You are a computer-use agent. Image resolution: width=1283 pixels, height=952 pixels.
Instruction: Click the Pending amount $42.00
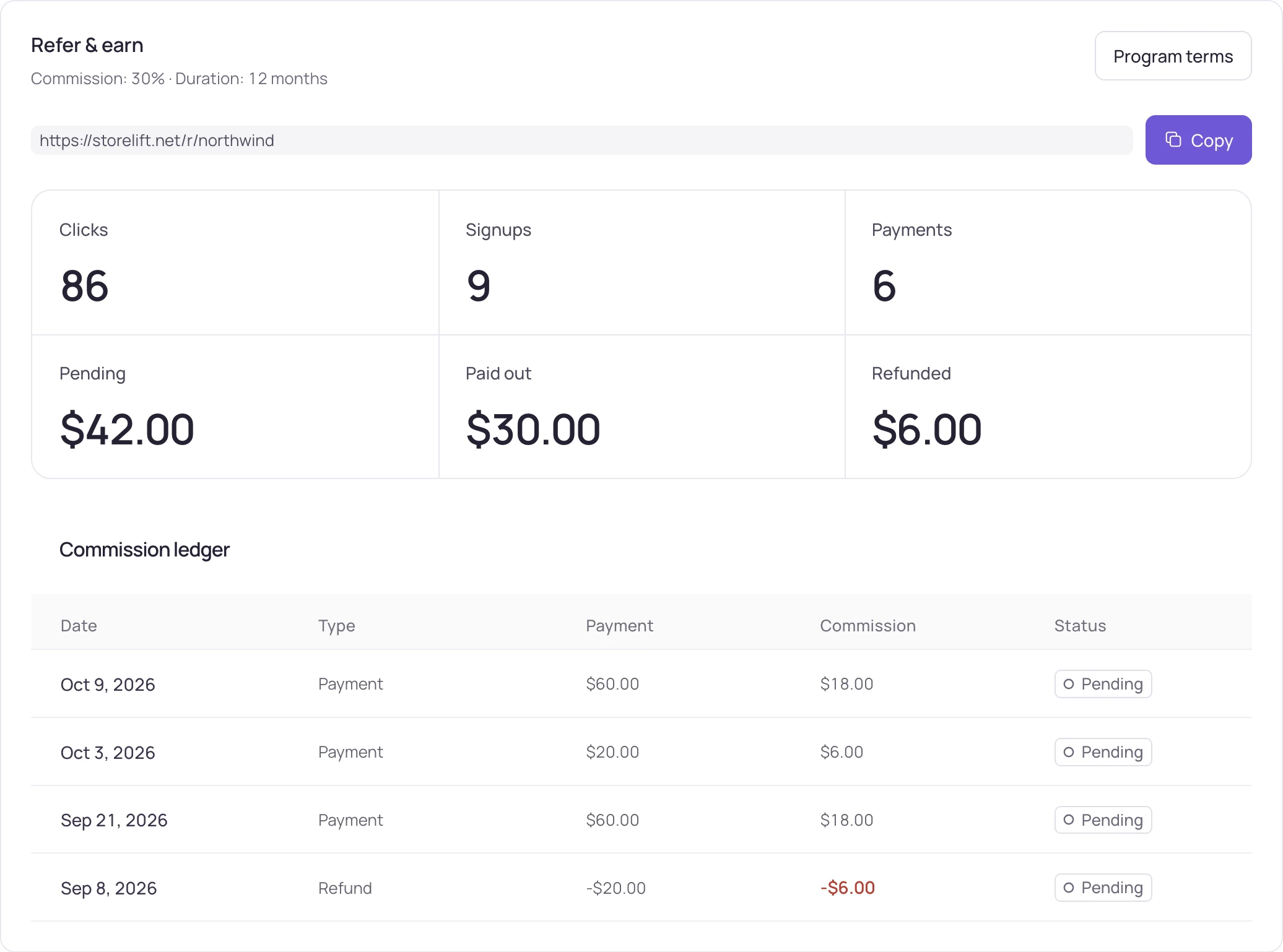point(127,429)
